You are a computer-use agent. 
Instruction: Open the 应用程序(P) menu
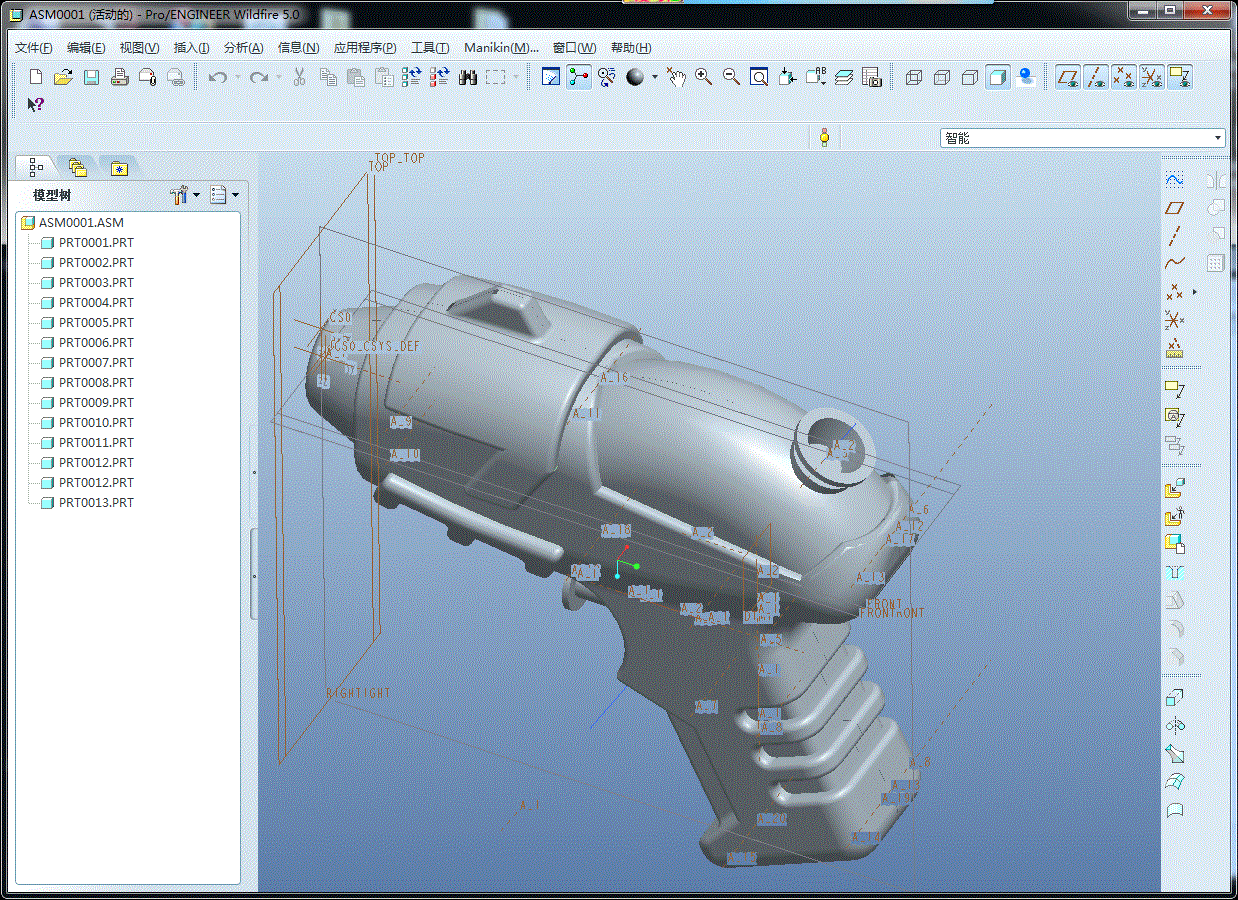pyautogui.click(x=364, y=48)
